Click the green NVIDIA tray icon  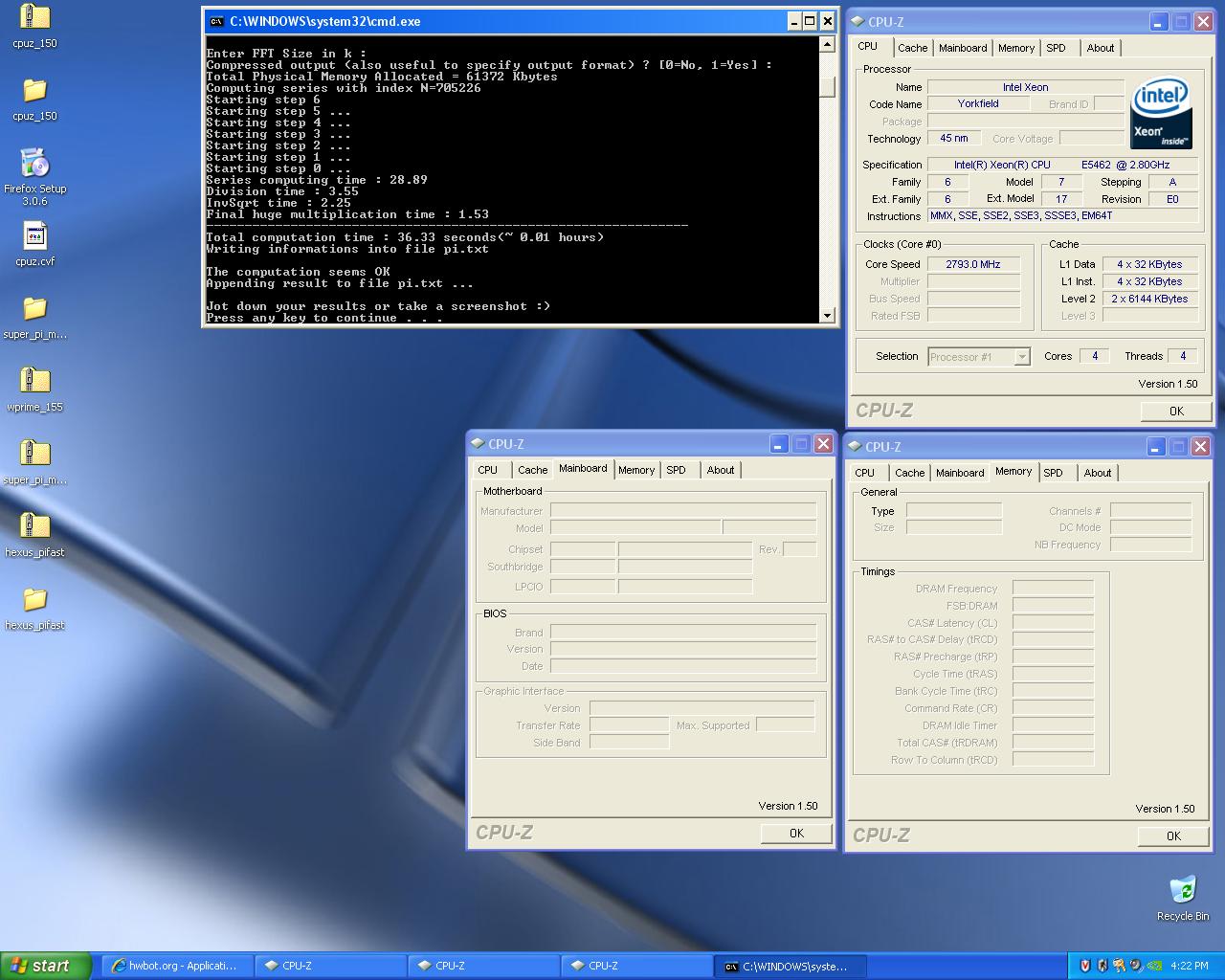coord(1153,966)
